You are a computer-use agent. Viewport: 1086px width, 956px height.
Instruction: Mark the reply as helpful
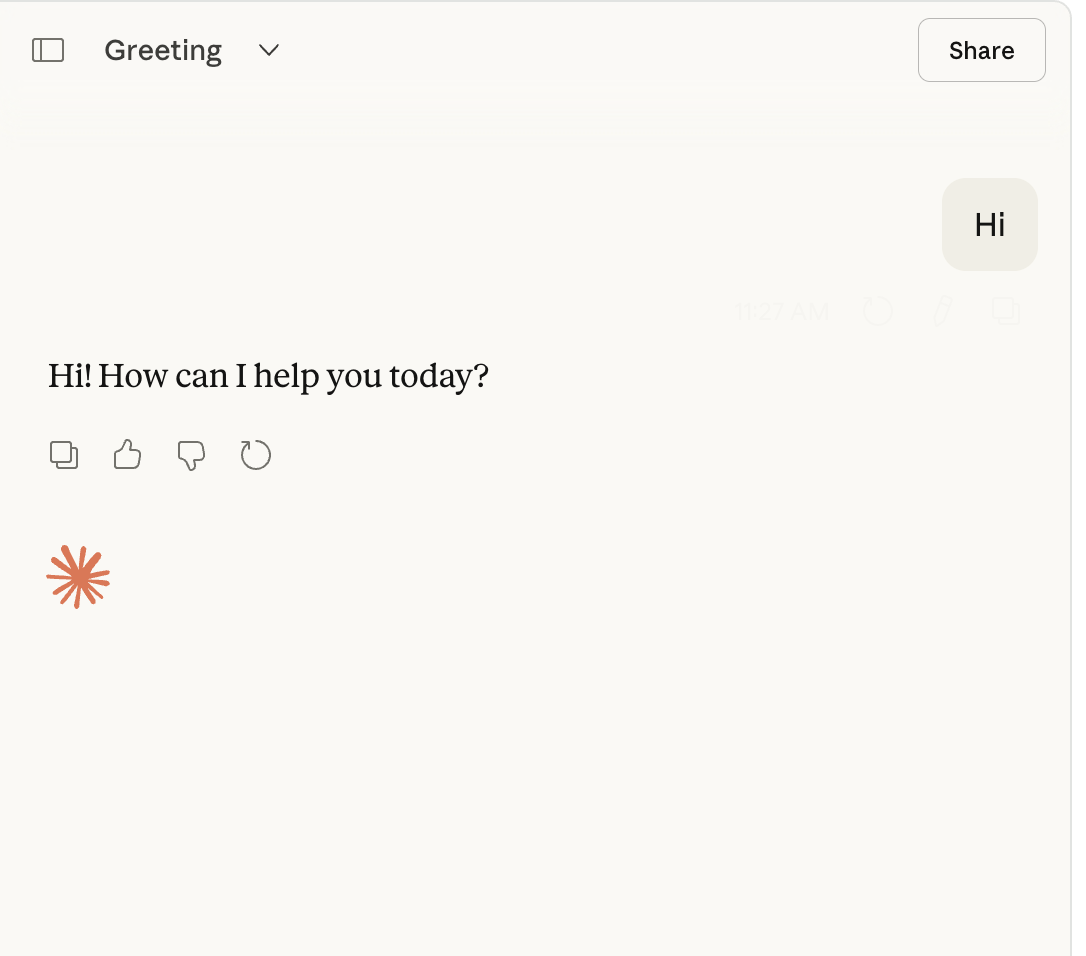(127, 455)
